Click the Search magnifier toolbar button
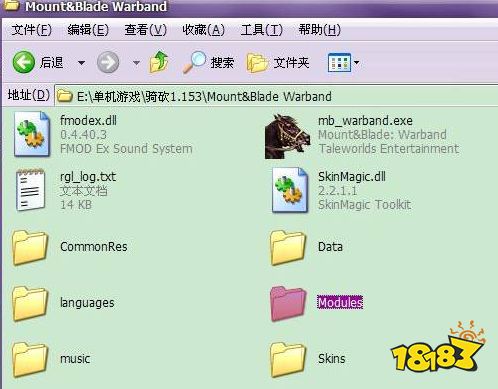This screenshot has height=389, width=498. 209,62
